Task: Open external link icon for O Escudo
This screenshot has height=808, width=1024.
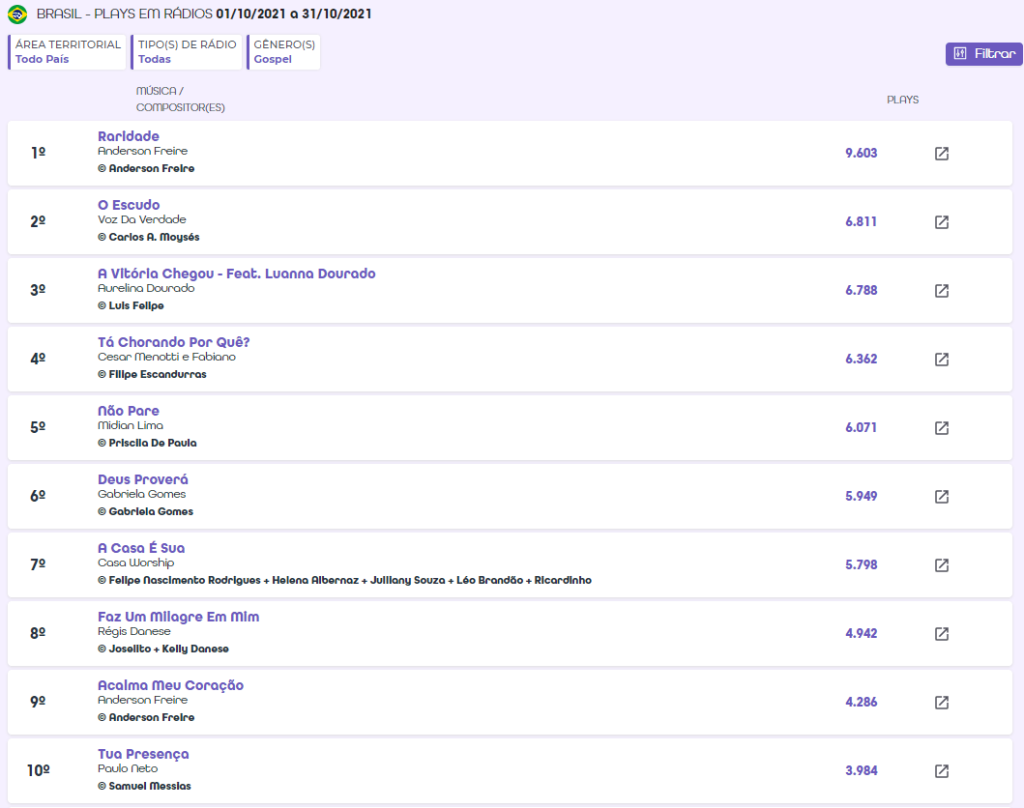Action: (941, 222)
